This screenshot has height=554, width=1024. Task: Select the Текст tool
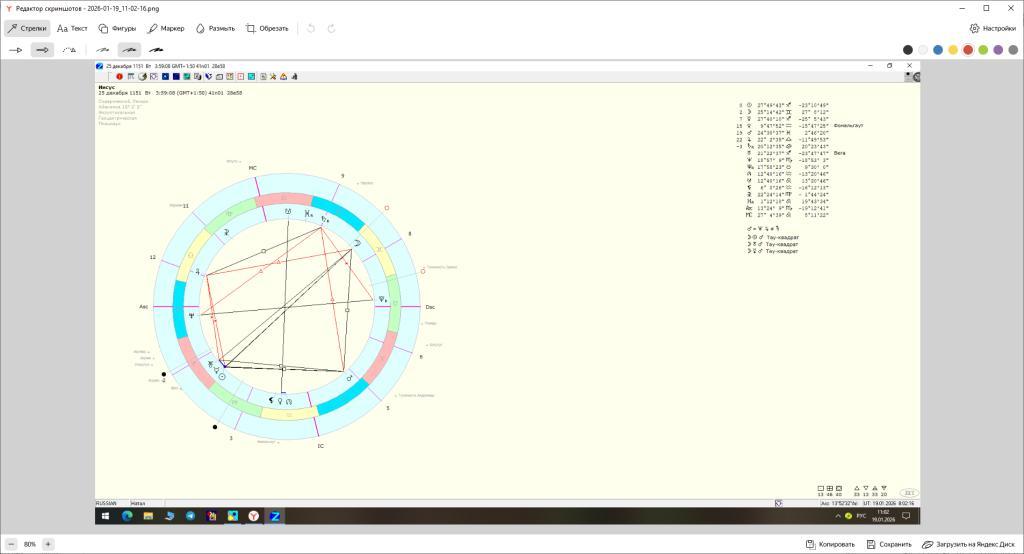[72, 28]
